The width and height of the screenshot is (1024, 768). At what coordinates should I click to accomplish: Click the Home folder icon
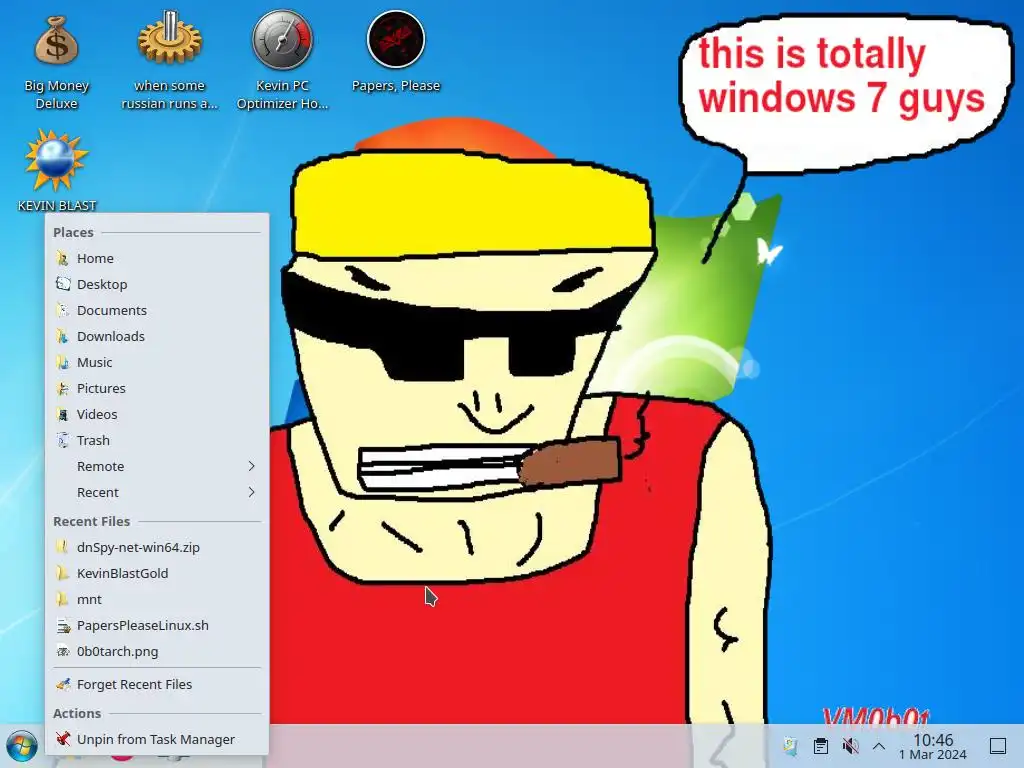point(63,259)
